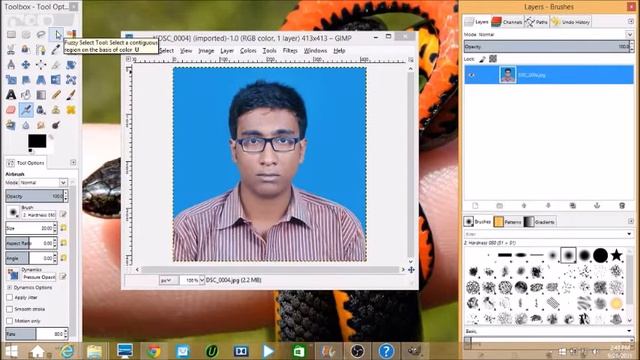Screen dimensions: 640x360
Task: Open the Select menu
Action: click(x=167, y=51)
